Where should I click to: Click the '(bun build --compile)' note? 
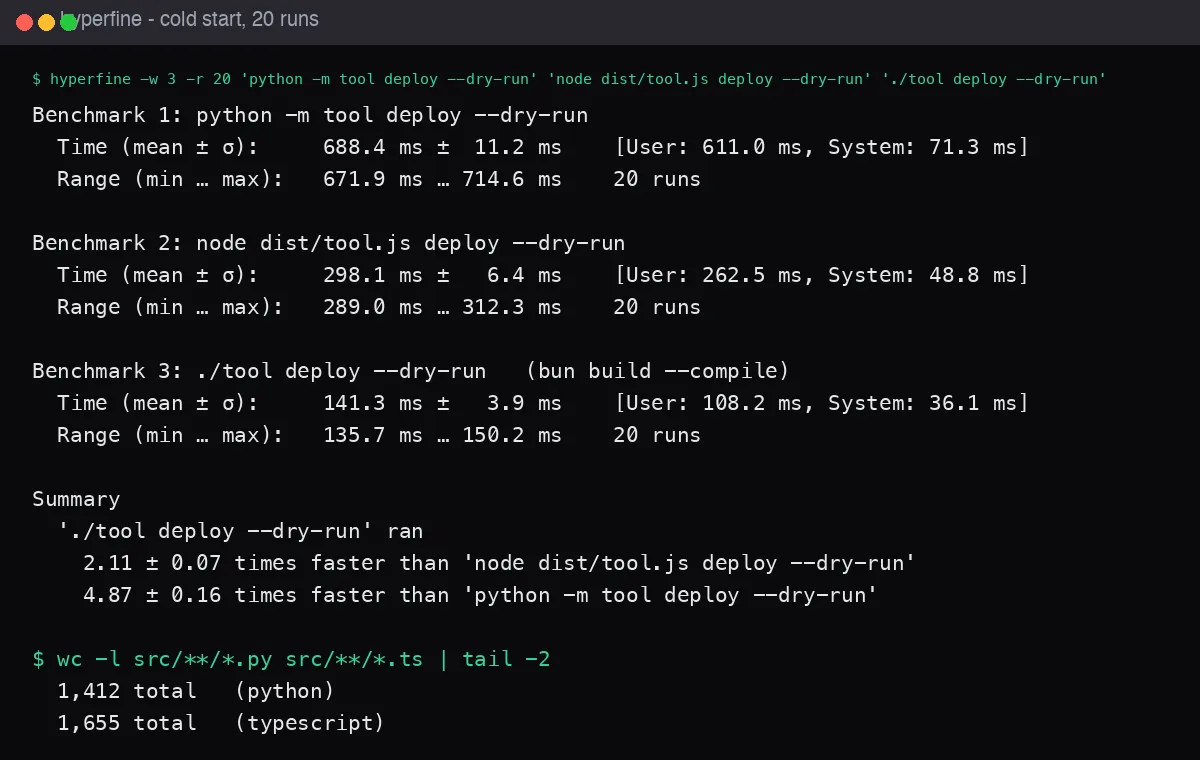[x=657, y=371]
